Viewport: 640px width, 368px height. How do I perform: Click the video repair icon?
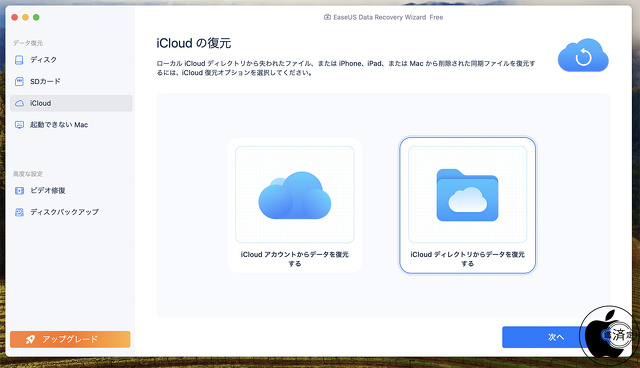click(x=19, y=191)
